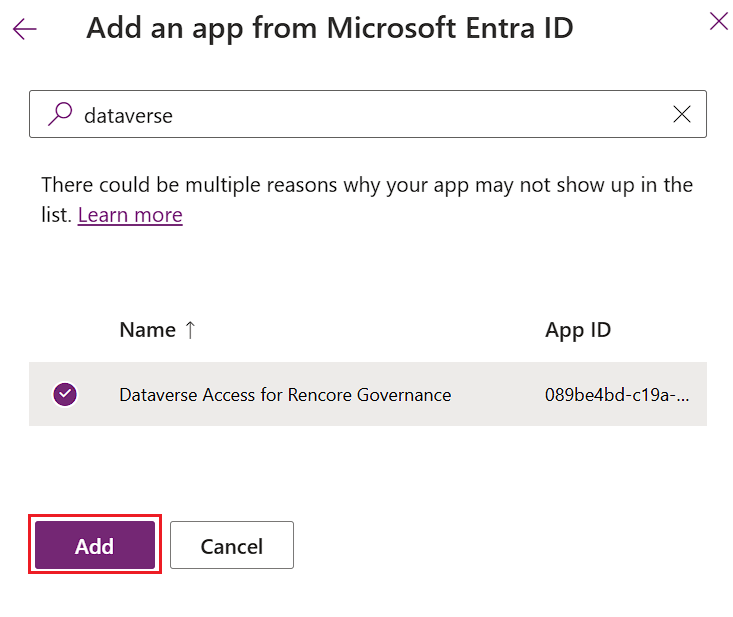
Task: Sort by the Name column header
Action: click(x=147, y=330)
